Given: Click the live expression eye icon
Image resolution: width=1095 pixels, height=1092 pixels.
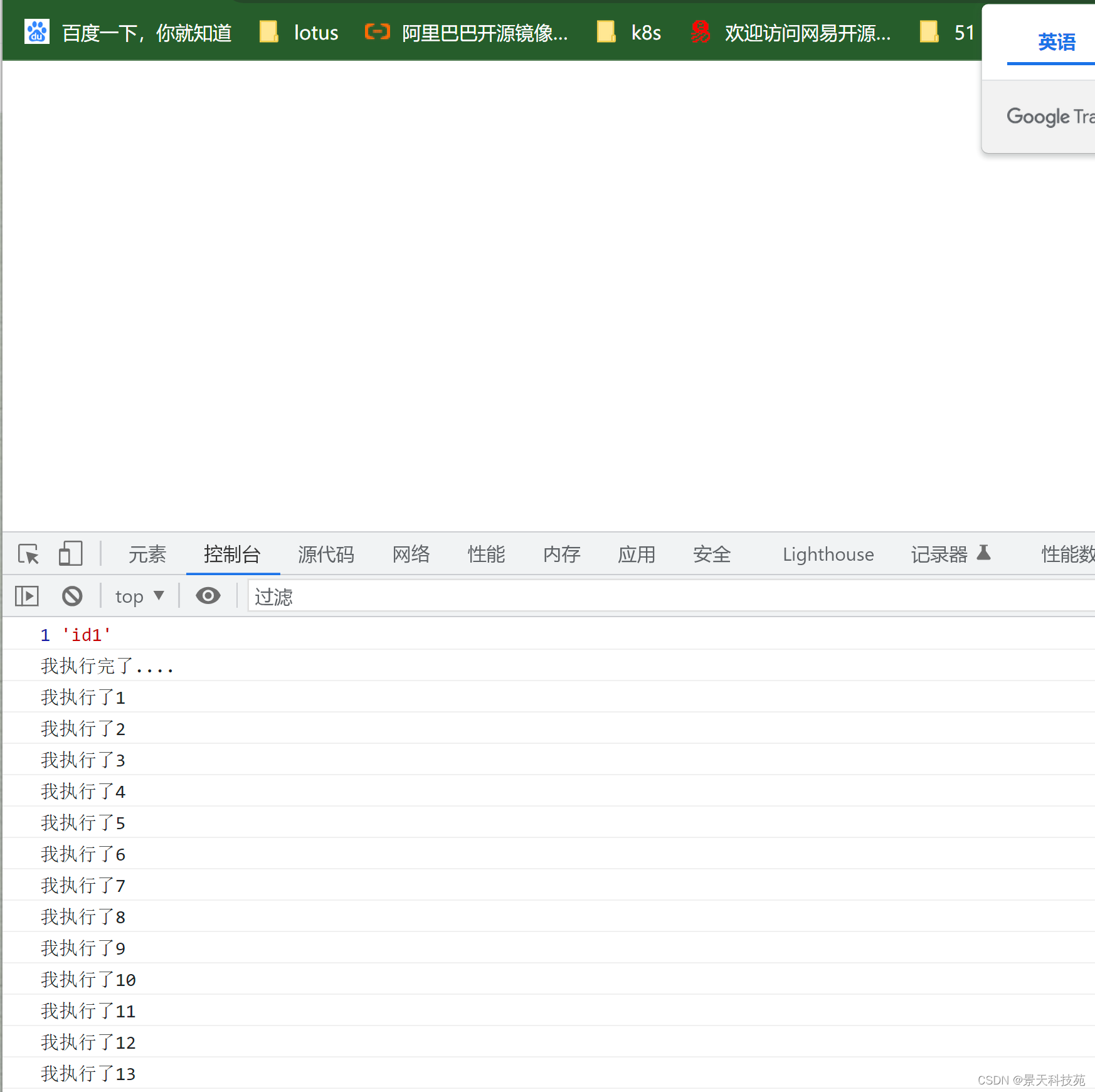Looking at the screenshot, I should tap(208, 596).
